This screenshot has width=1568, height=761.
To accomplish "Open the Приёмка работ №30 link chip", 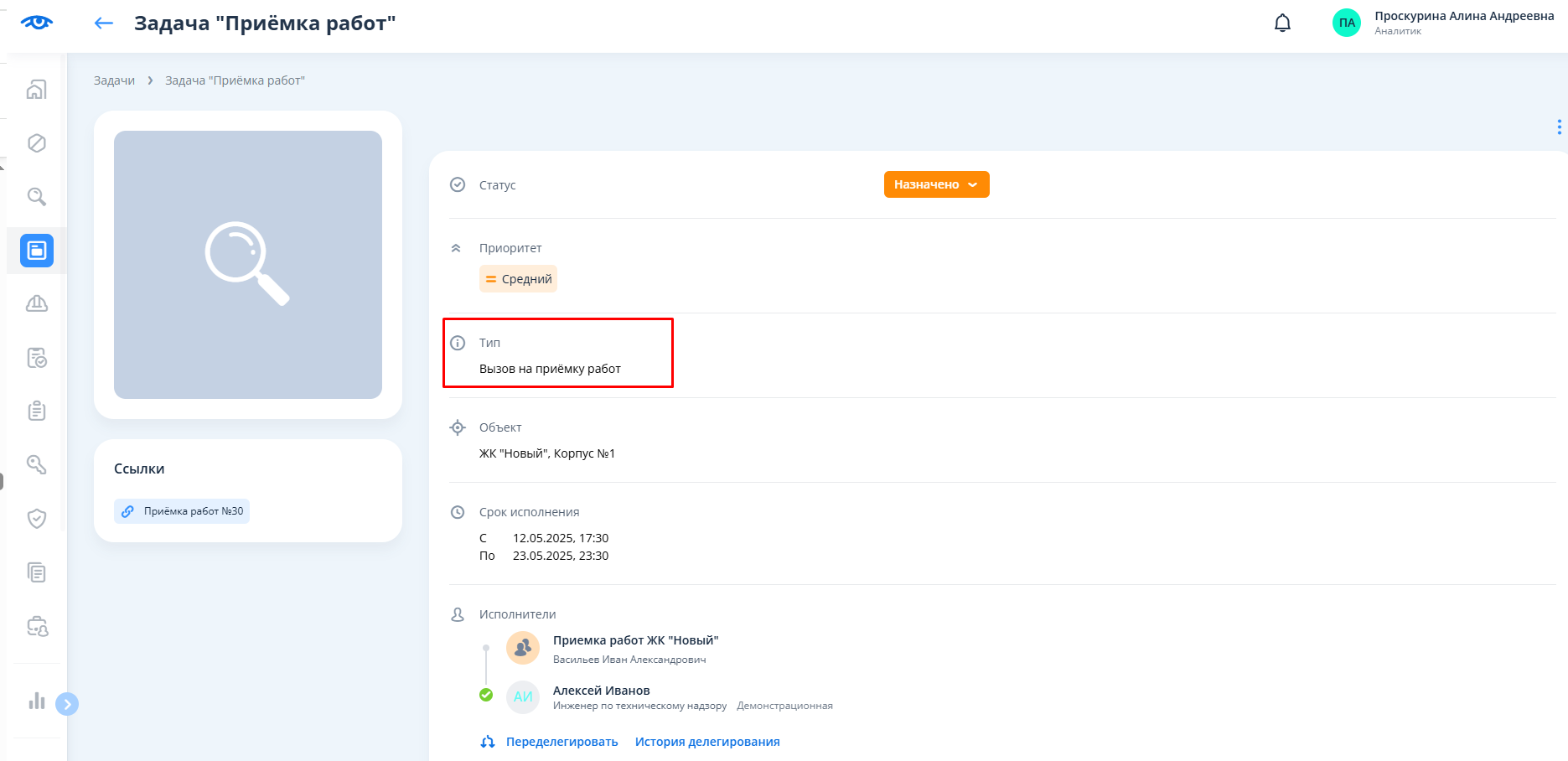I will click(183, 511).
